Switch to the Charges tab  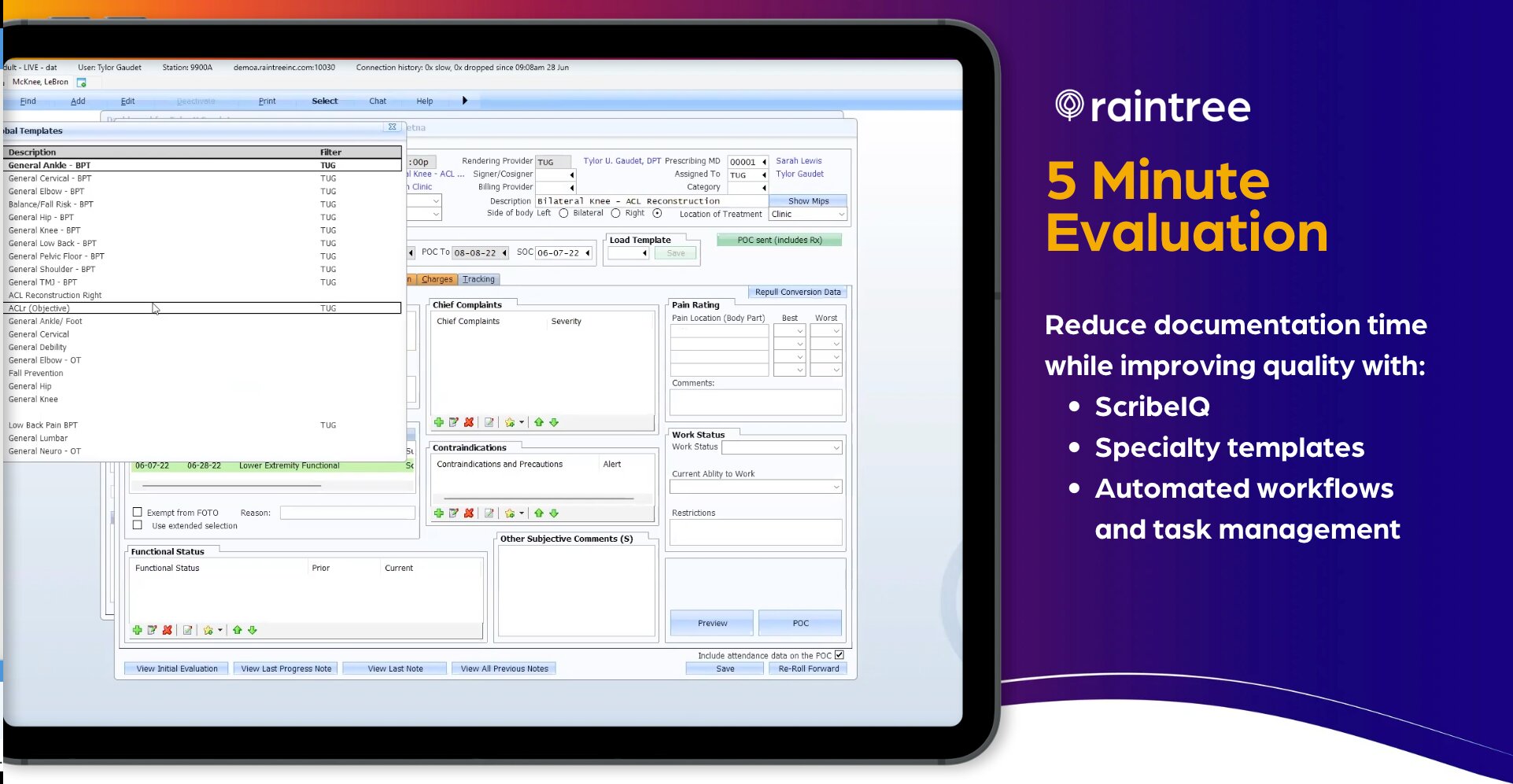(437, 280)
